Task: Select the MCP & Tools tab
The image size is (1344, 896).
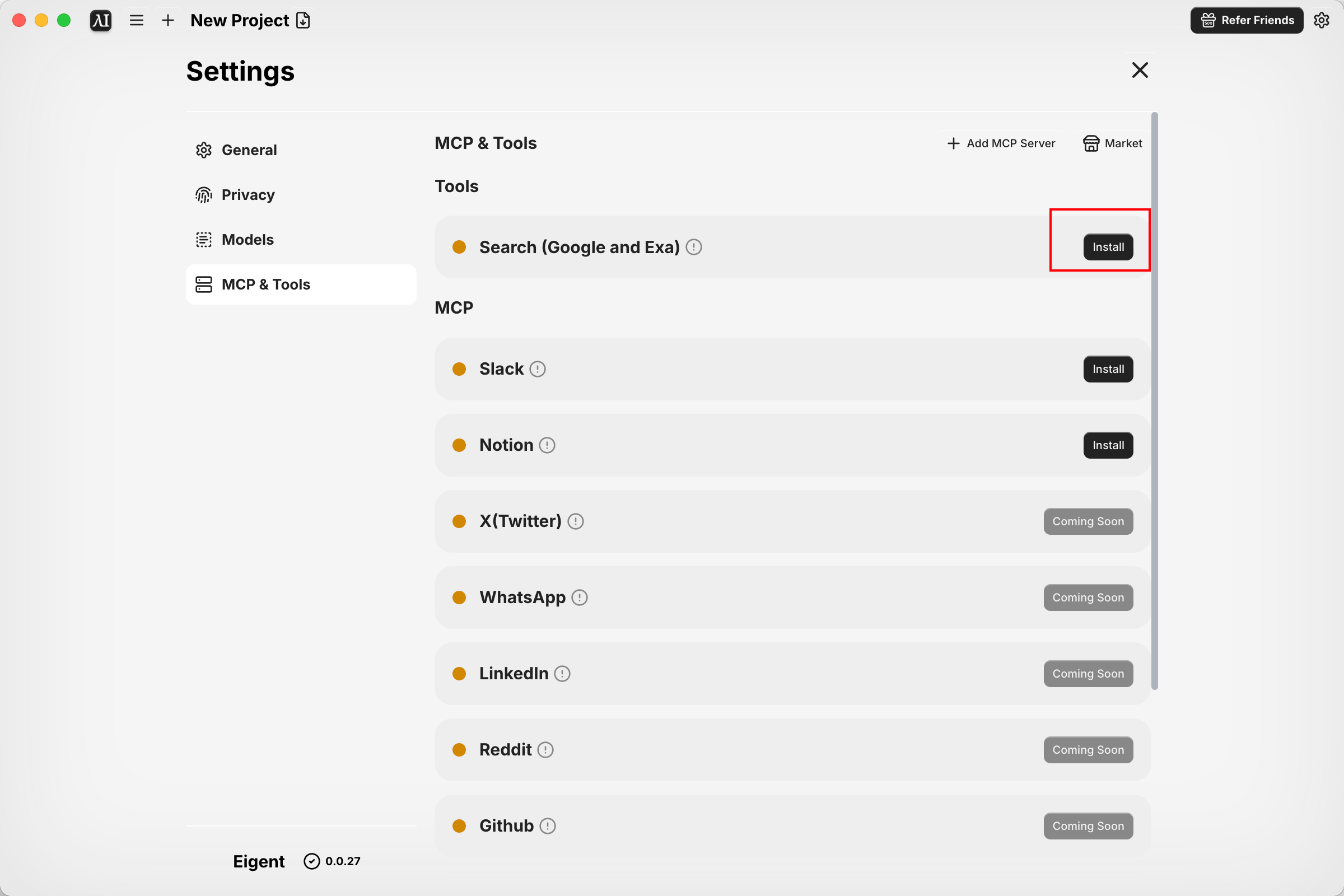Action: 301,284
